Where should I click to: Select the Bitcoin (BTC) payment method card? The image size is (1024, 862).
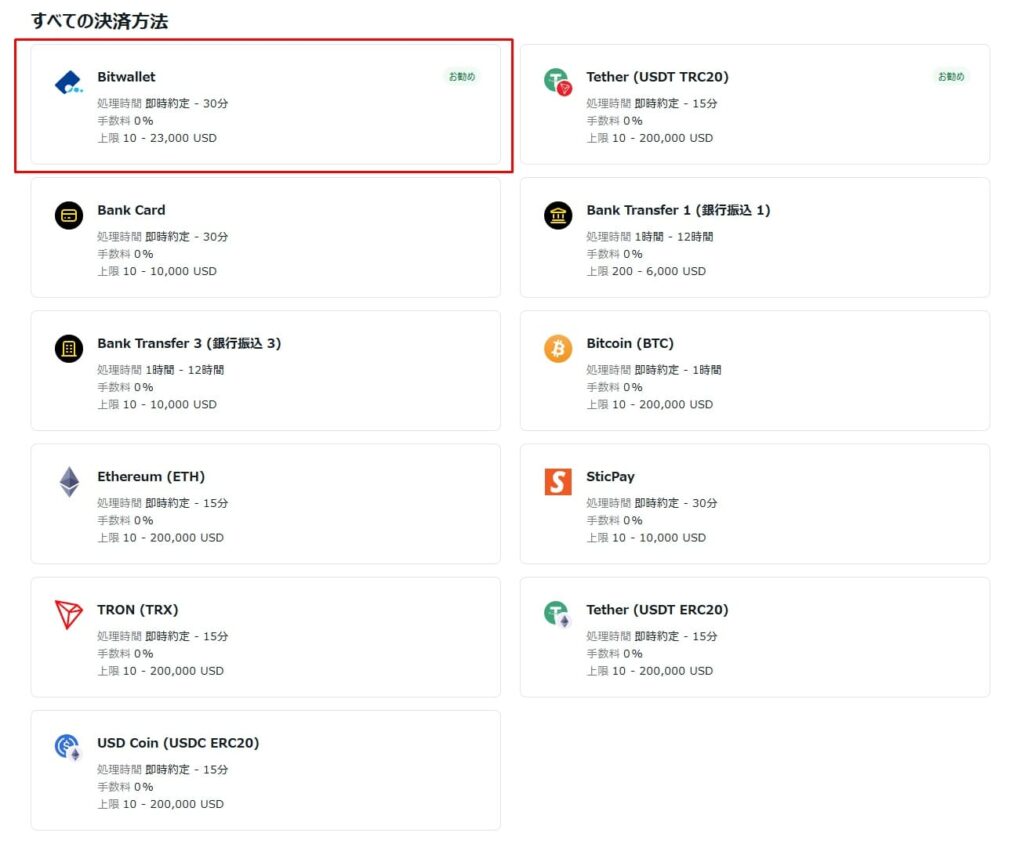(x=756, y=371)
